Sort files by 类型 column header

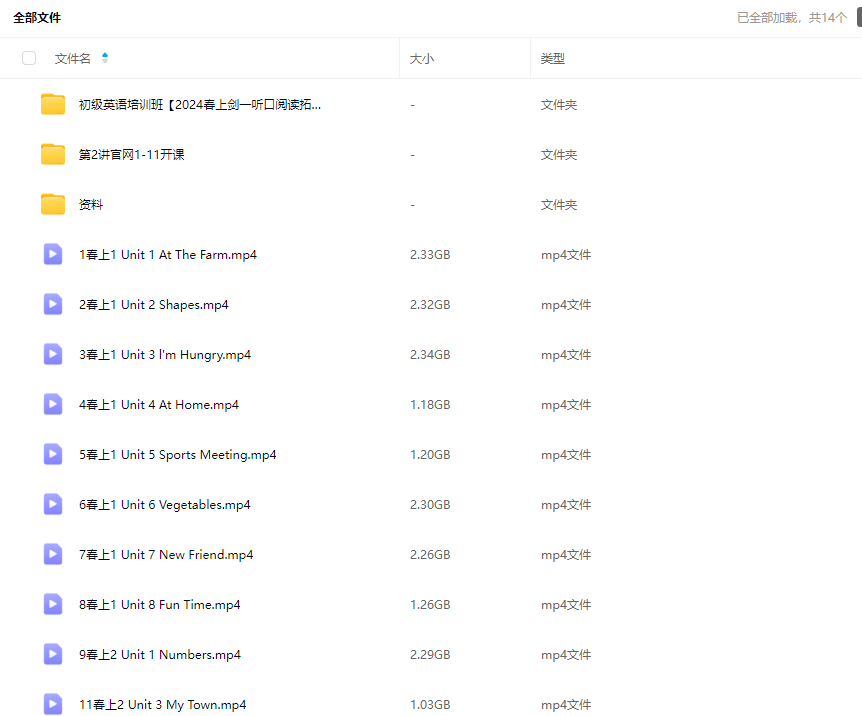(x=553, y=59)
